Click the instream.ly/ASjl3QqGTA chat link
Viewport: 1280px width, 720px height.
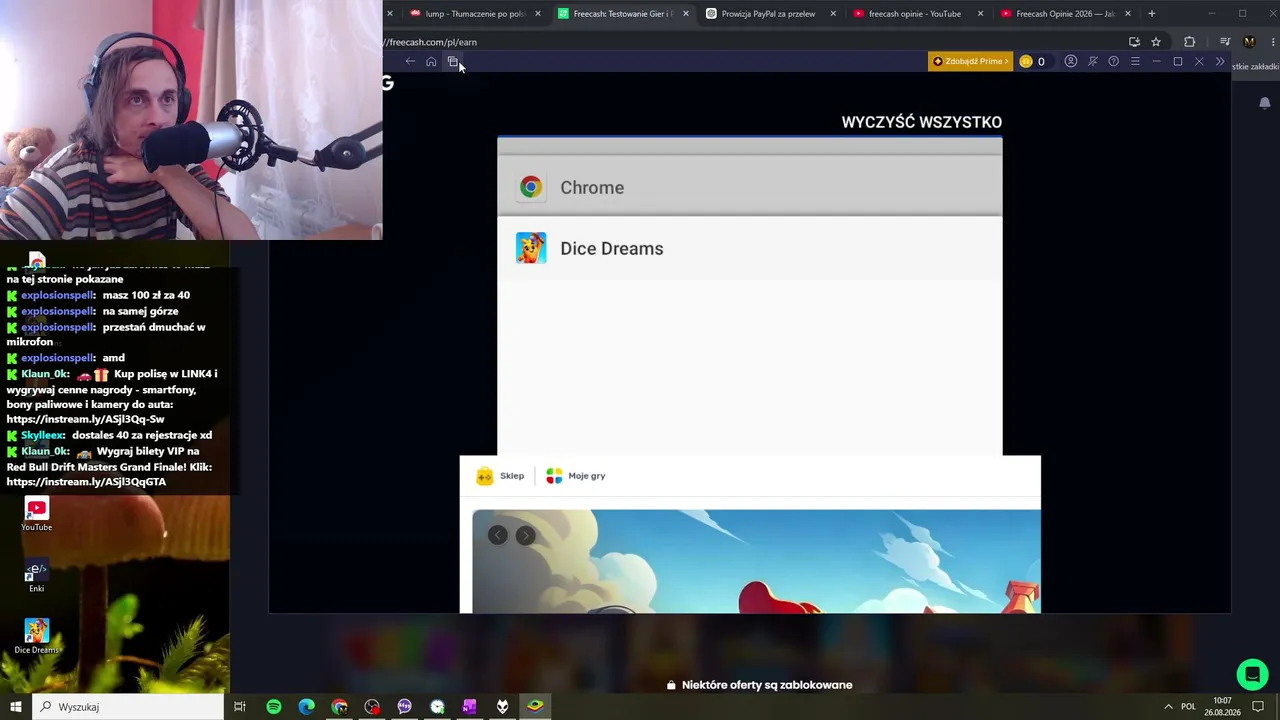(86, 482)
